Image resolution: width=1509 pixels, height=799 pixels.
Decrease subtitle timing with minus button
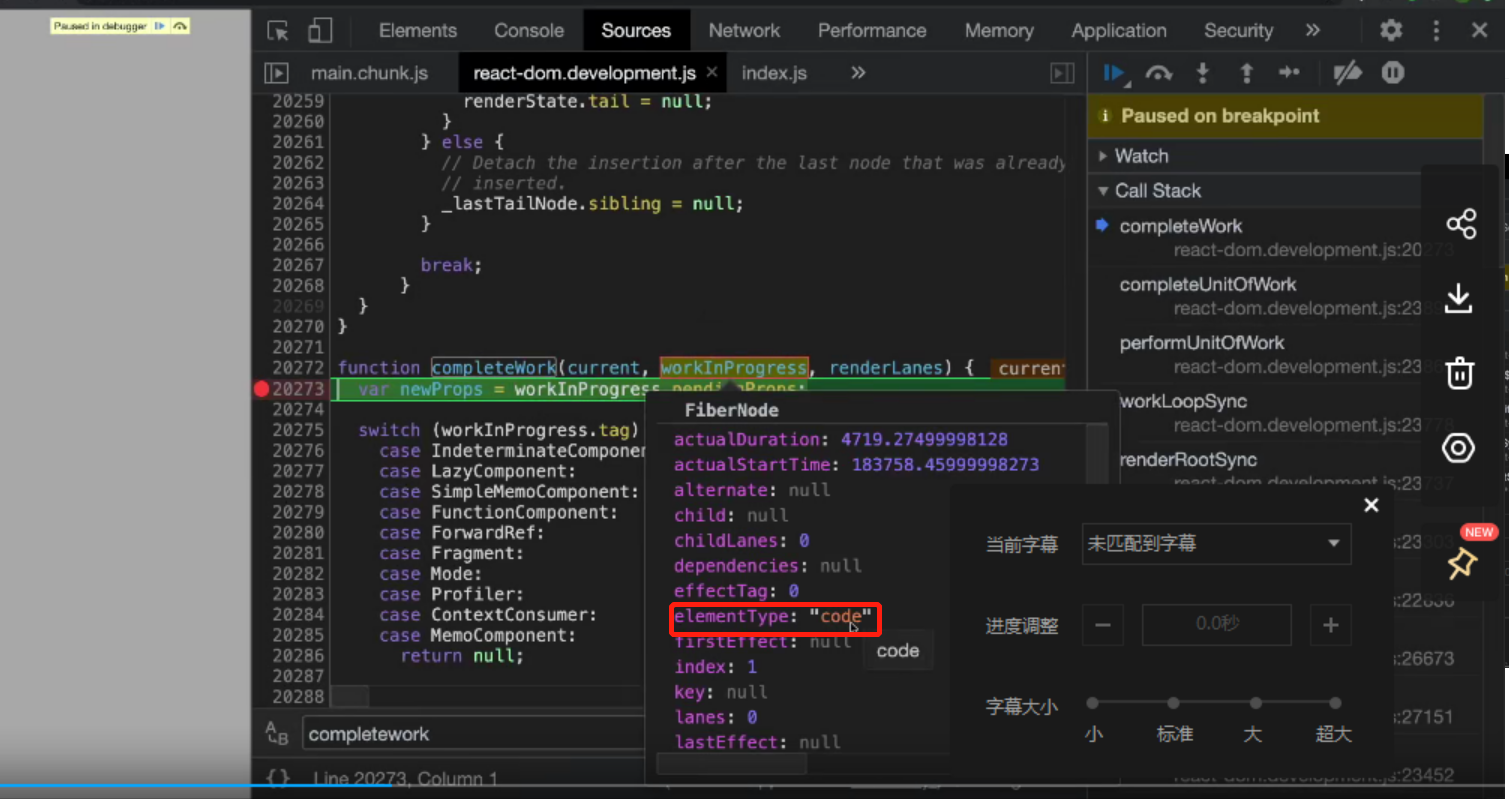click(x=1102, y=625)
